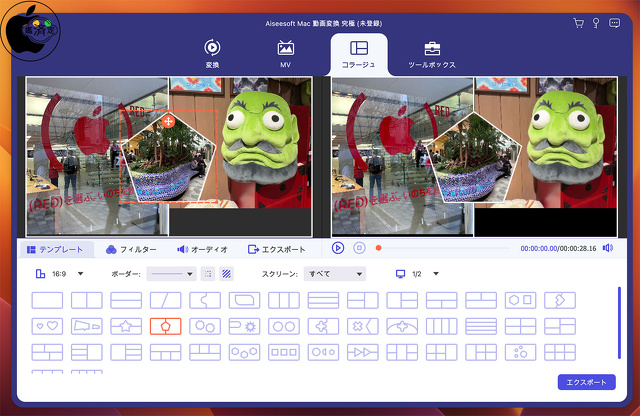The image size is (640, 416).
Task: Choose the single-frame template
Action: pyautogui.click(x=47, y=300)
